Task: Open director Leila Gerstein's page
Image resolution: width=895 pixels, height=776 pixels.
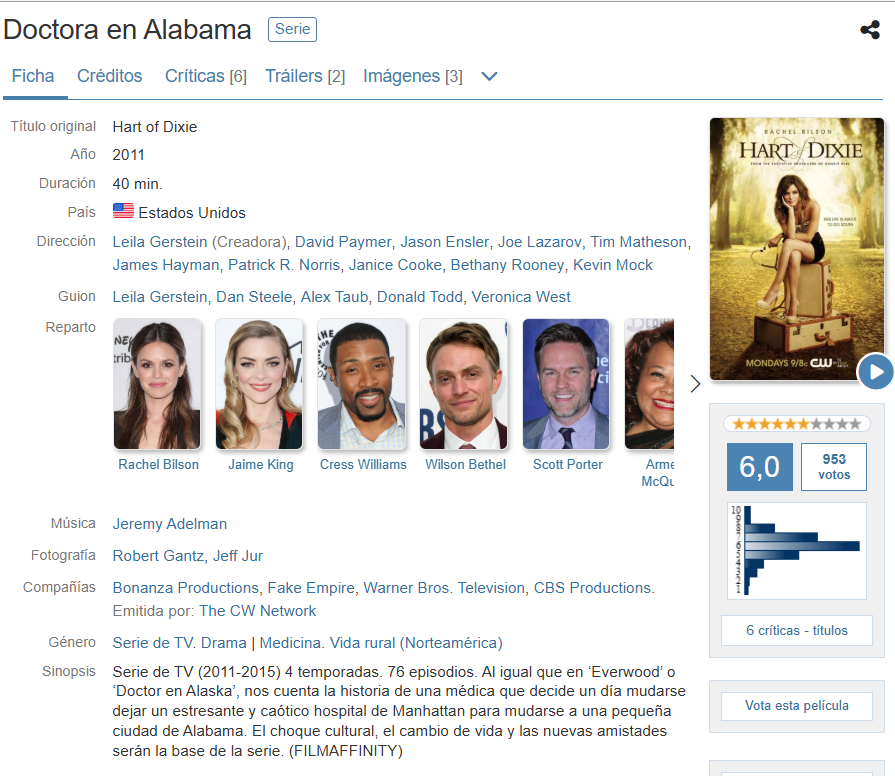Action: 160,242
